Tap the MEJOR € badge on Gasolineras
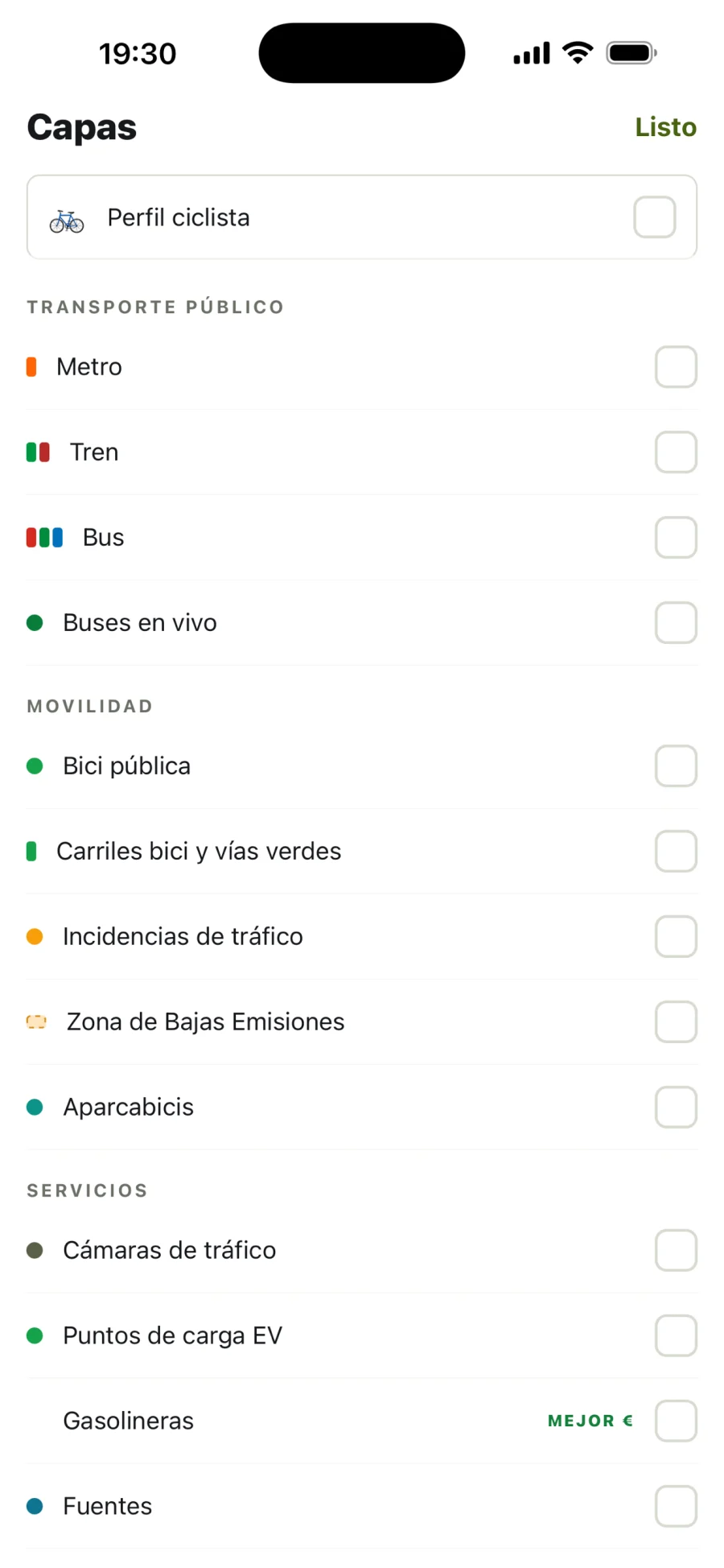The image size is (724, 1568). [x=590, y=1422]
